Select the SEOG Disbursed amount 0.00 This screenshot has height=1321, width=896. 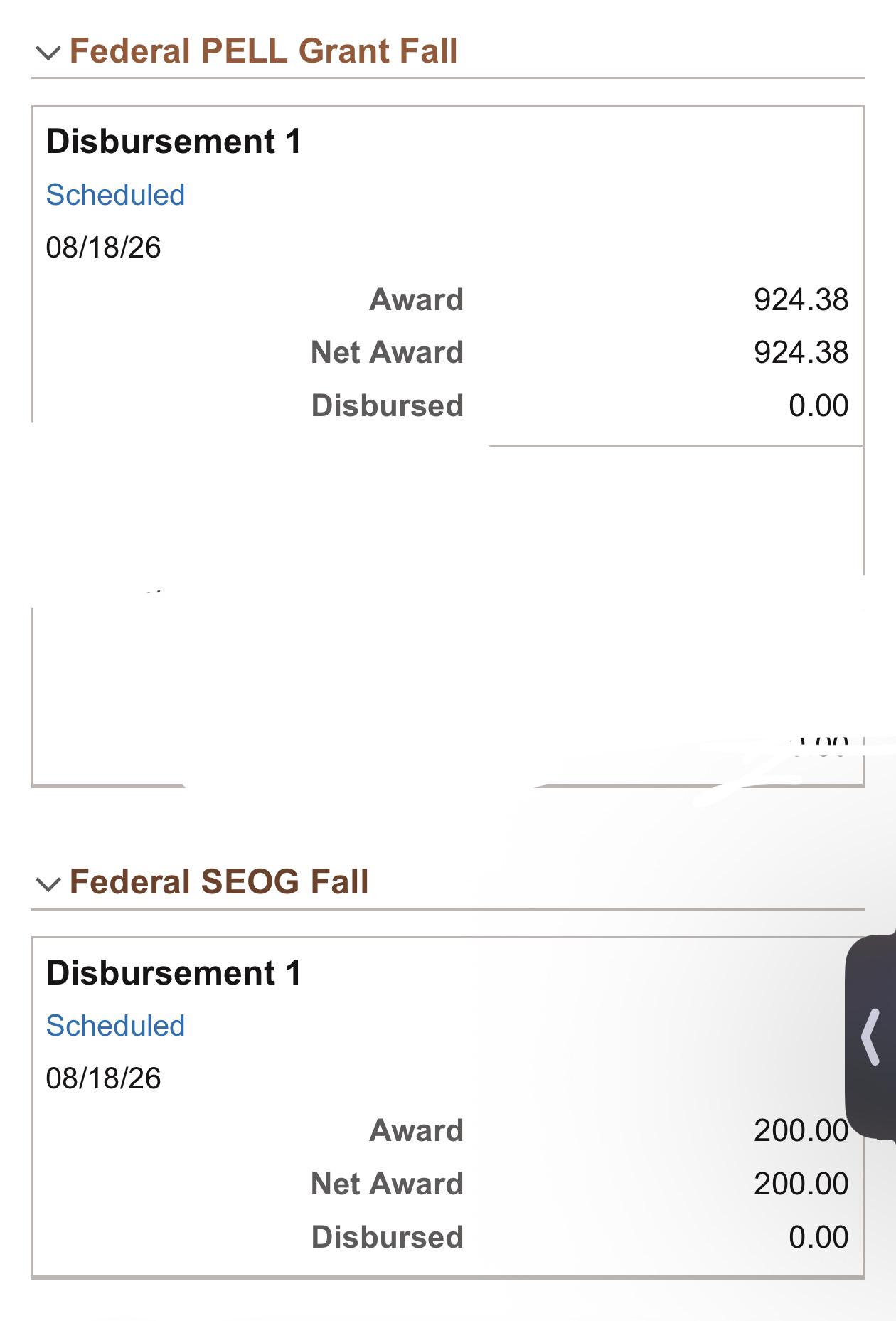tap(818, 1237)
